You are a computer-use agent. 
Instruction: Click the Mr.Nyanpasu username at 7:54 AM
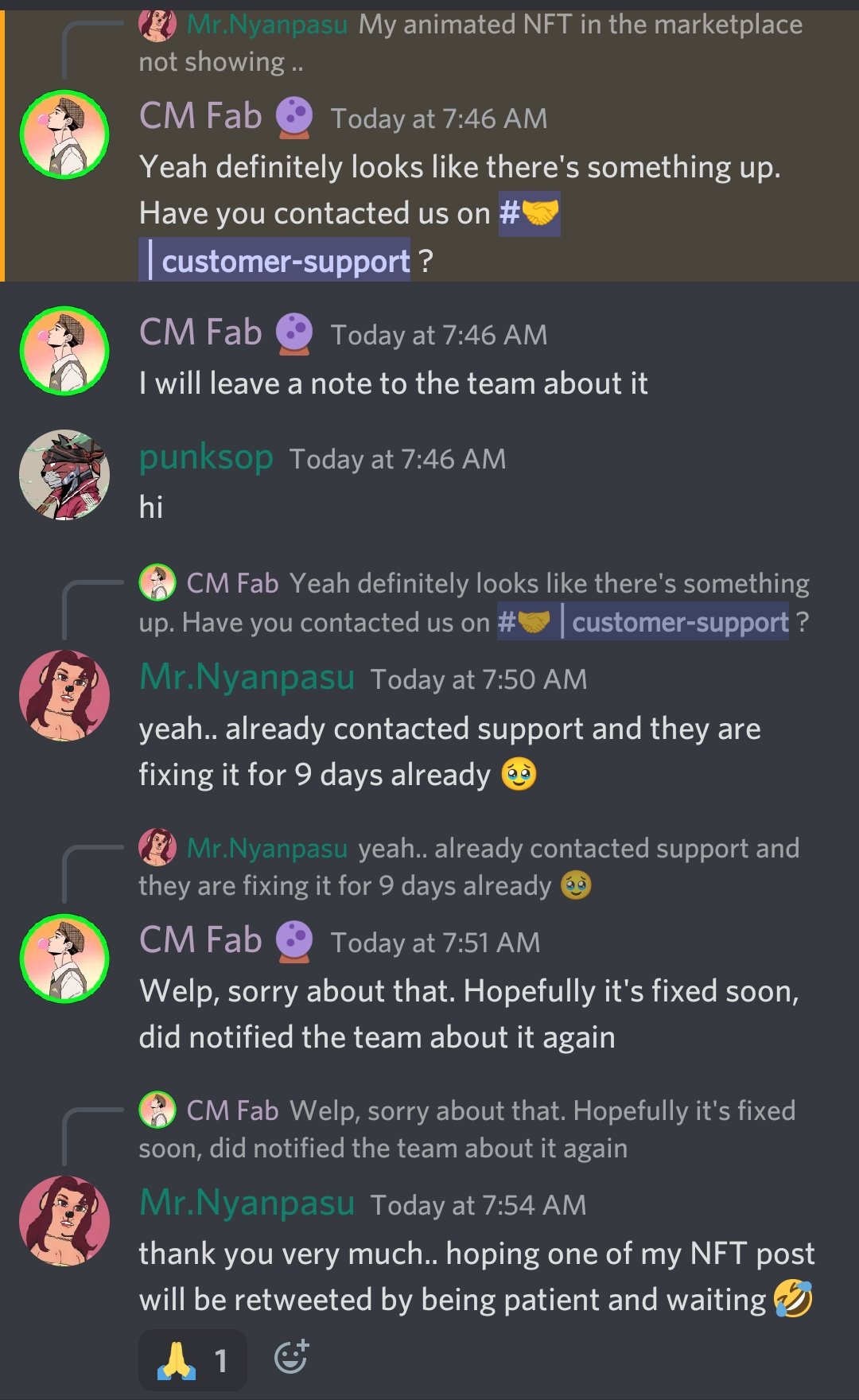point(247,1202)
